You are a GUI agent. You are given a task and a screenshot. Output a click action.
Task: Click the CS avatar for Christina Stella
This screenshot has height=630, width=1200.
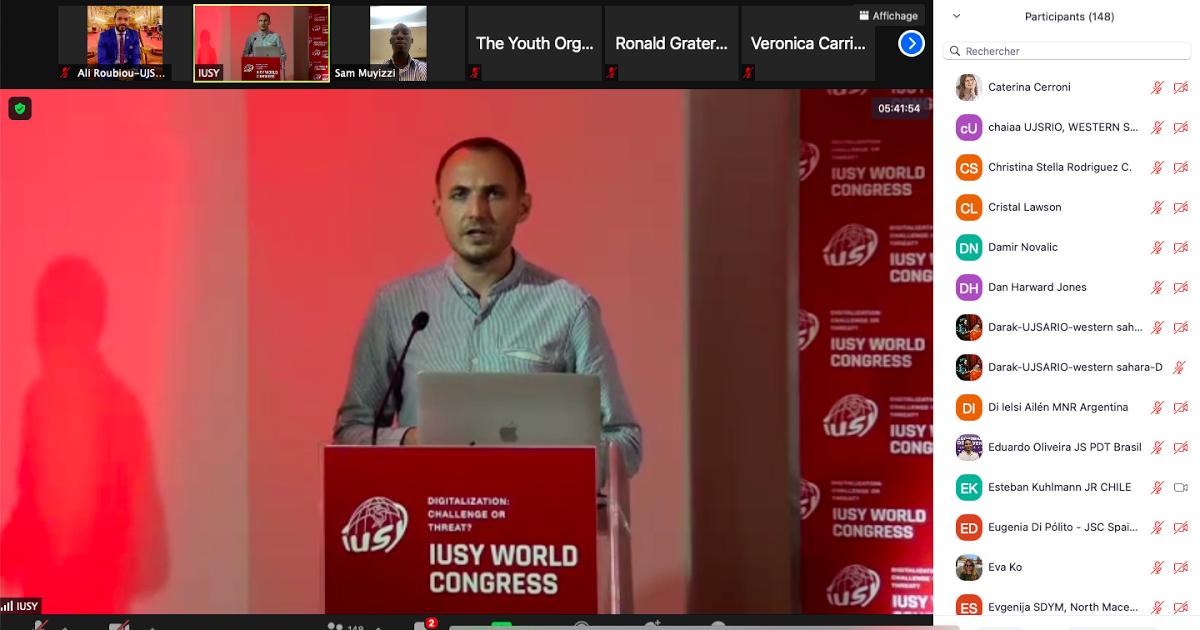(x=968, y=167)
